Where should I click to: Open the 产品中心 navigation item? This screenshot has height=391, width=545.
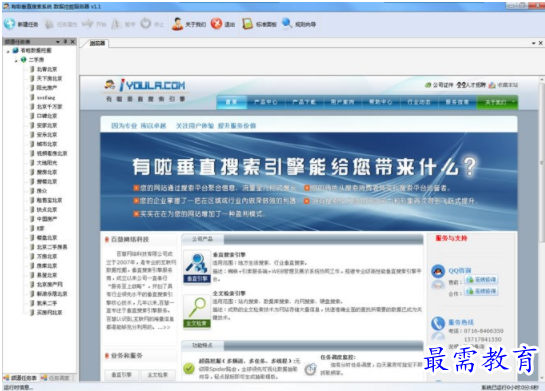point(266,102)
